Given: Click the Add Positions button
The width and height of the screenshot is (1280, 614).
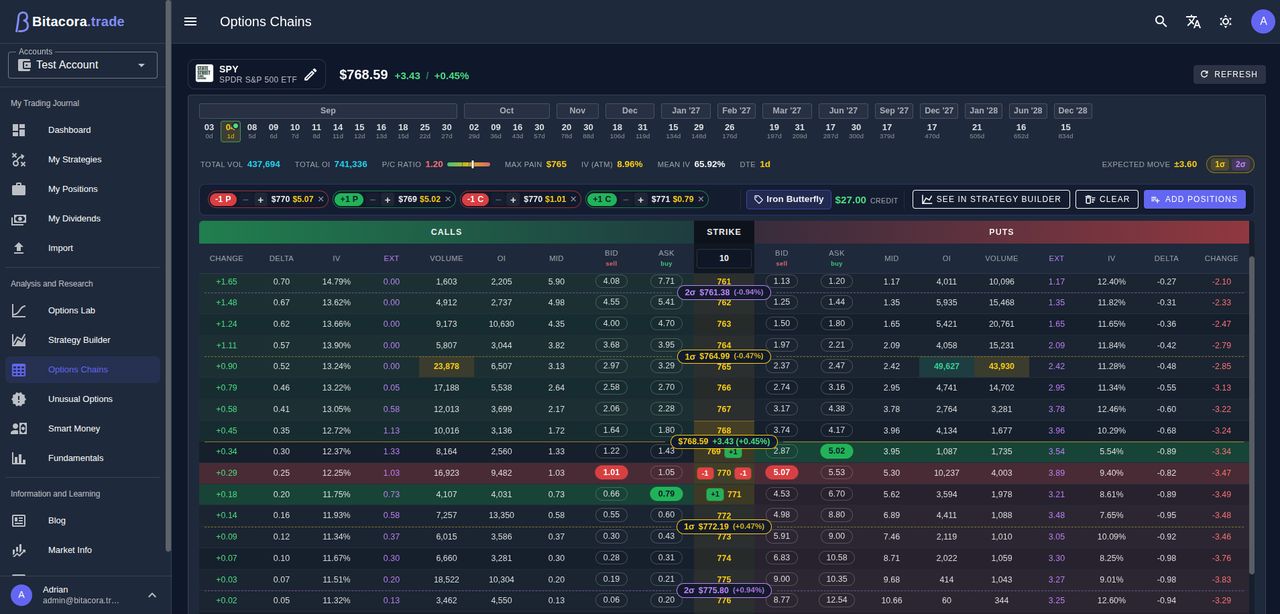Looking at the screenshot, I should 1195,199.
